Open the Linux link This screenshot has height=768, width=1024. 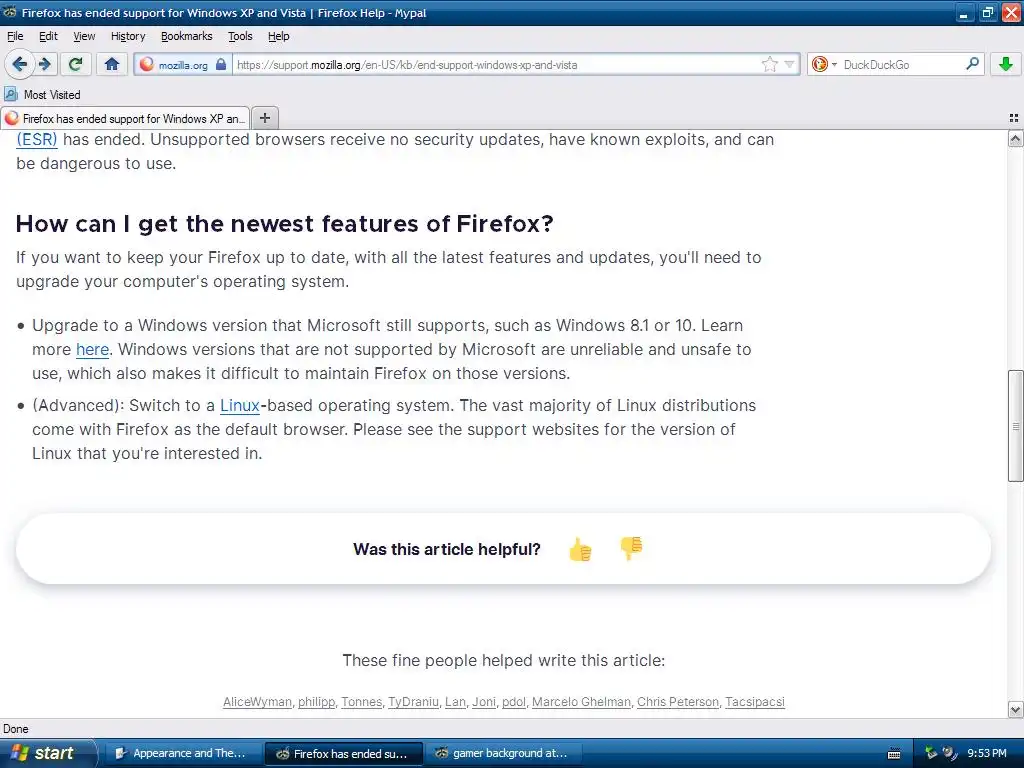click(x=240, y=406)
